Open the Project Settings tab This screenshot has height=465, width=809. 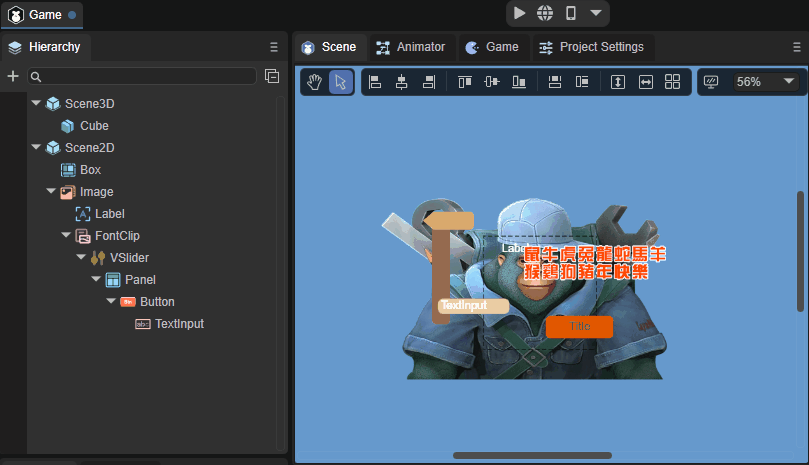[x=594, y=47]
